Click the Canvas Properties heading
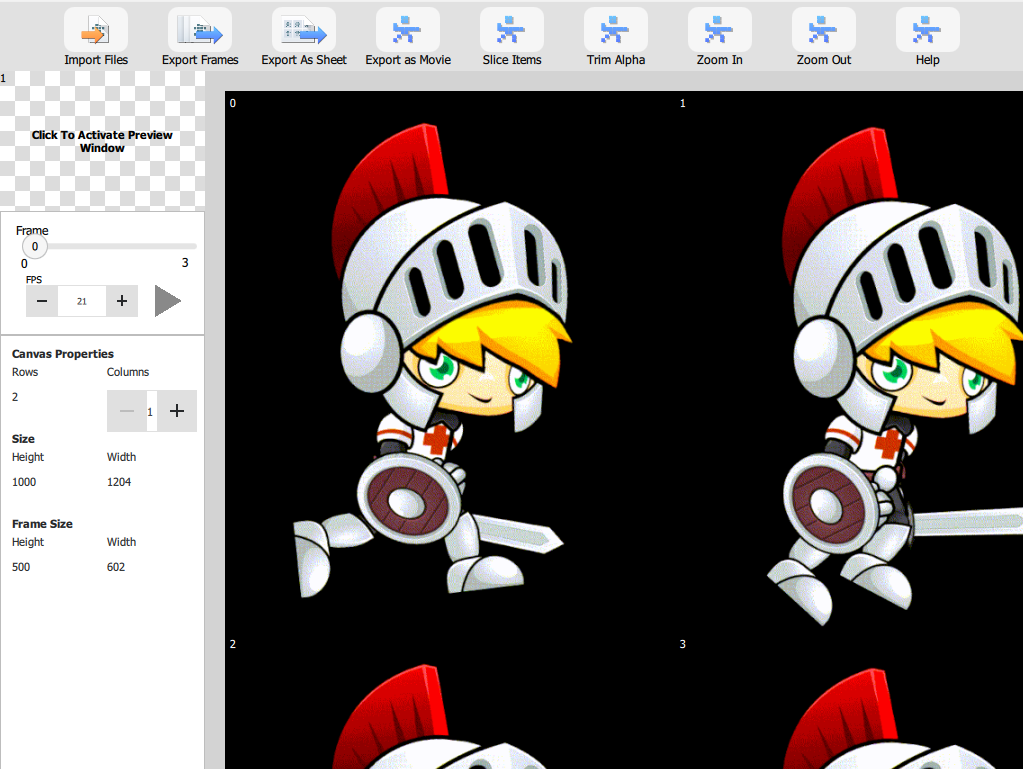 [63, 354]
